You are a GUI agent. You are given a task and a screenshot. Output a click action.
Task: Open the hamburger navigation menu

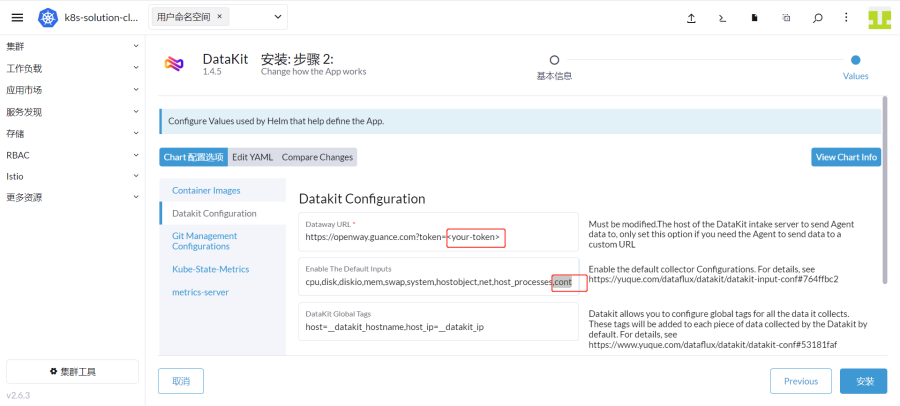pyautogui.click(x=18, y=17)
